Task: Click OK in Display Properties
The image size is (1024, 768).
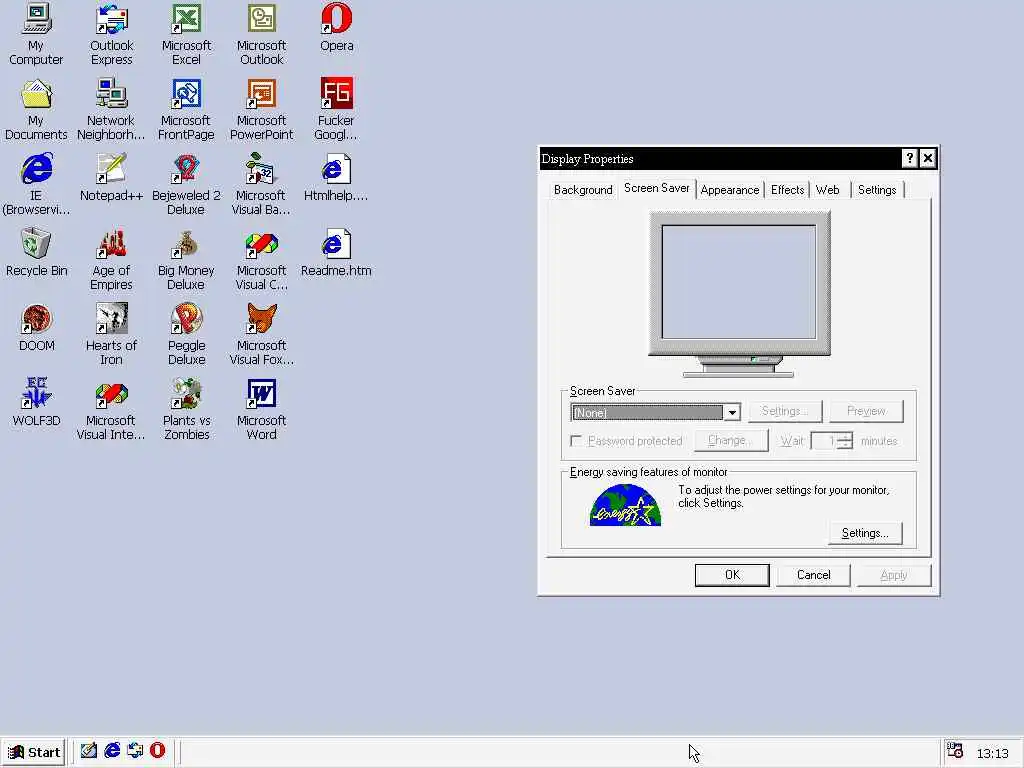Action: [x=732, y=575]
